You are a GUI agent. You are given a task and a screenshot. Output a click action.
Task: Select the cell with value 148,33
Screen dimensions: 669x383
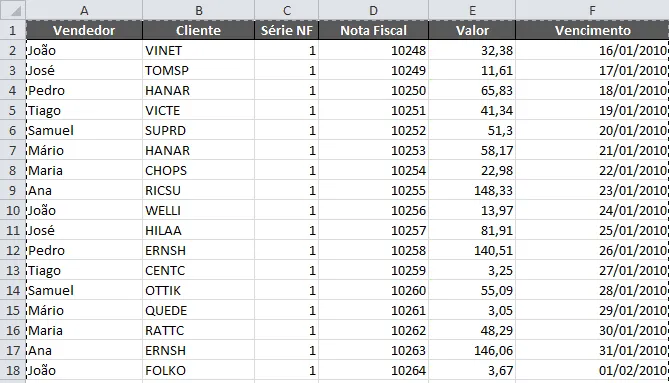(472, 190)
